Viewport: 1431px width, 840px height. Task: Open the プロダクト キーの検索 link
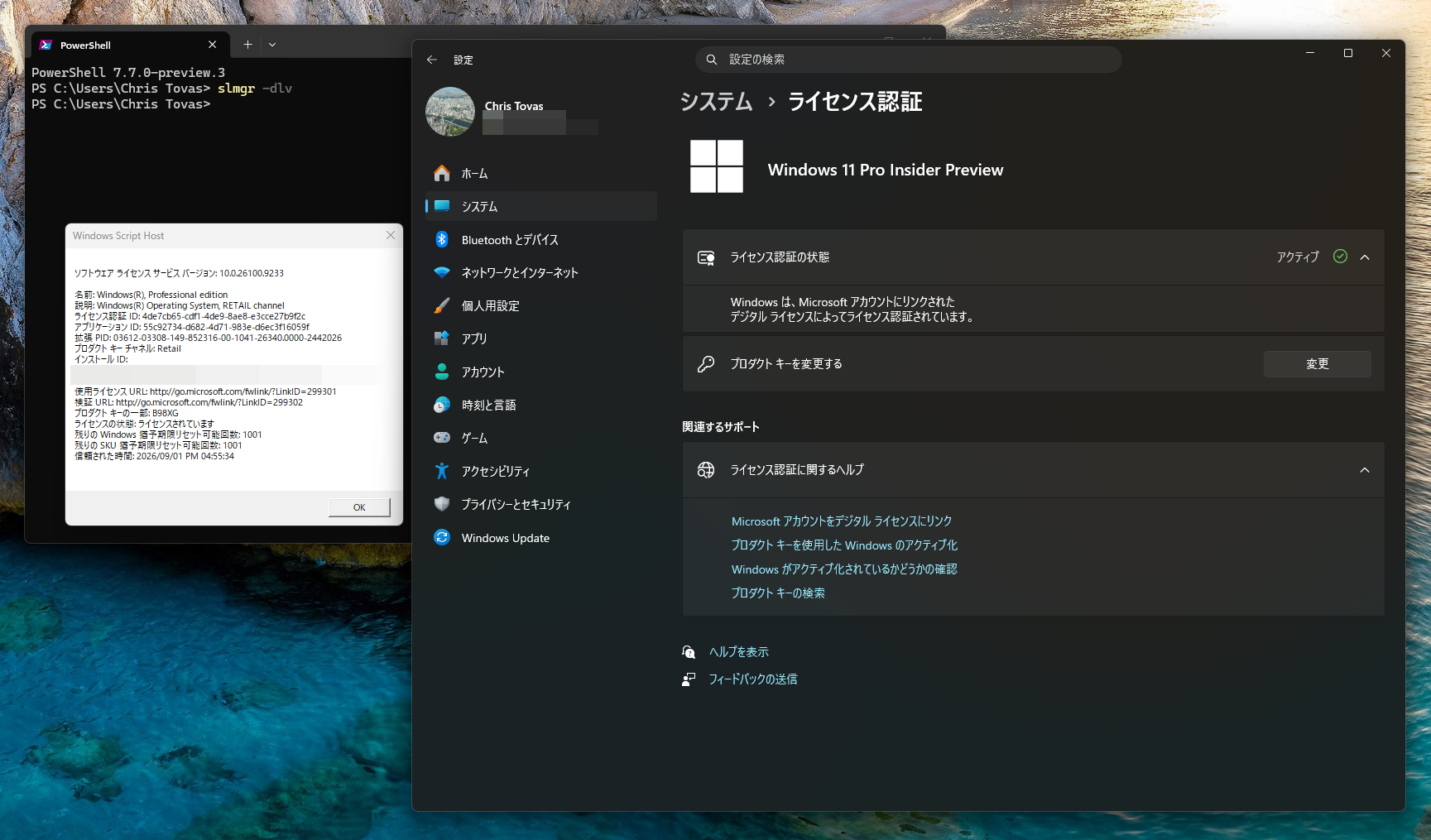coord(778,593)
